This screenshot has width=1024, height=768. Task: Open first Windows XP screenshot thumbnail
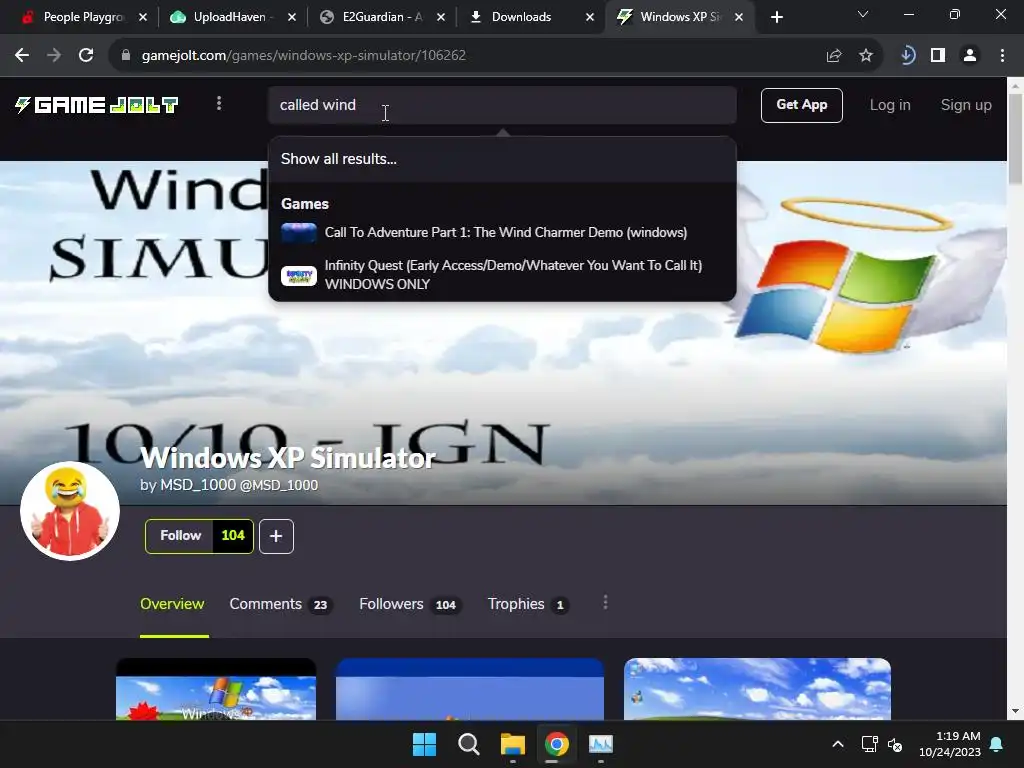pos(216,689)
